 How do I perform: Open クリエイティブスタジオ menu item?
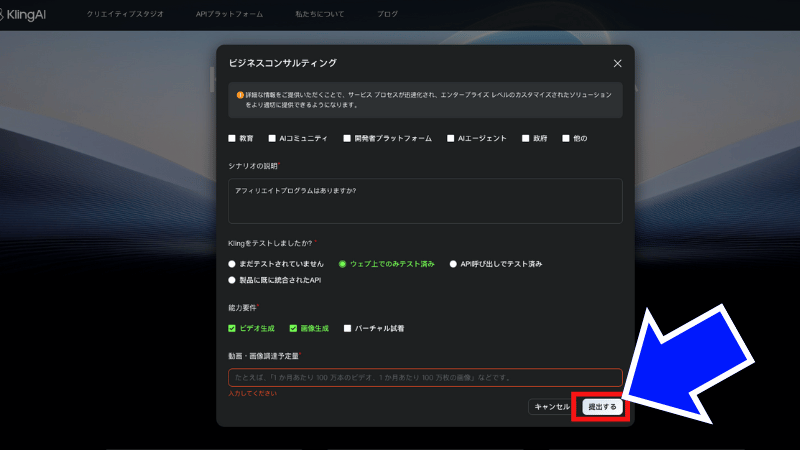pyautogui.click(x=125, y=14)
